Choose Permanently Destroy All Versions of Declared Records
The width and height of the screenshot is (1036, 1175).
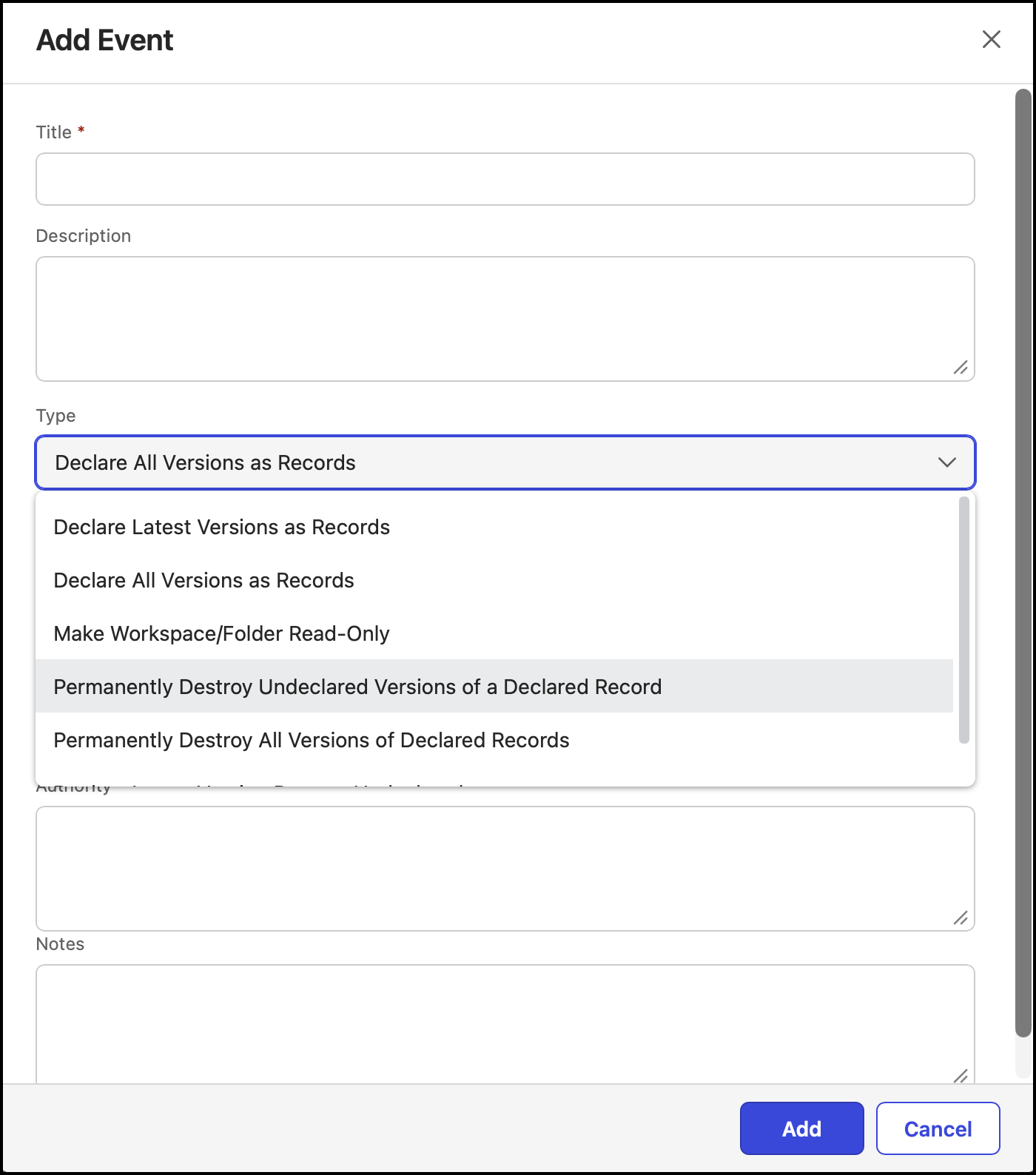(494, 740)
